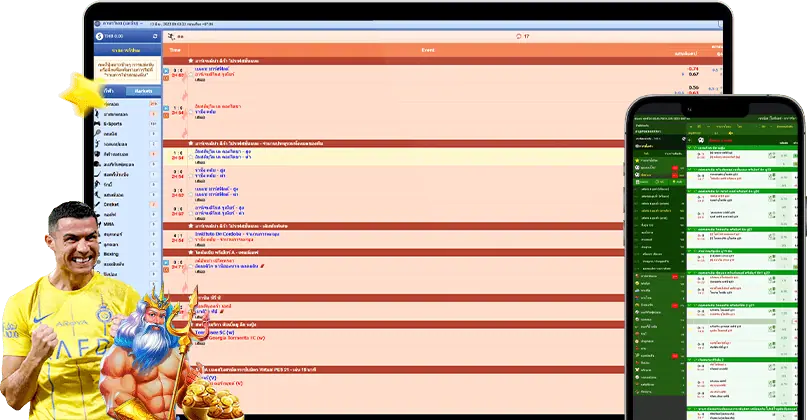807x420 pixels.
Task: Click the red circular icon next to 17
Action: (519, 37)
